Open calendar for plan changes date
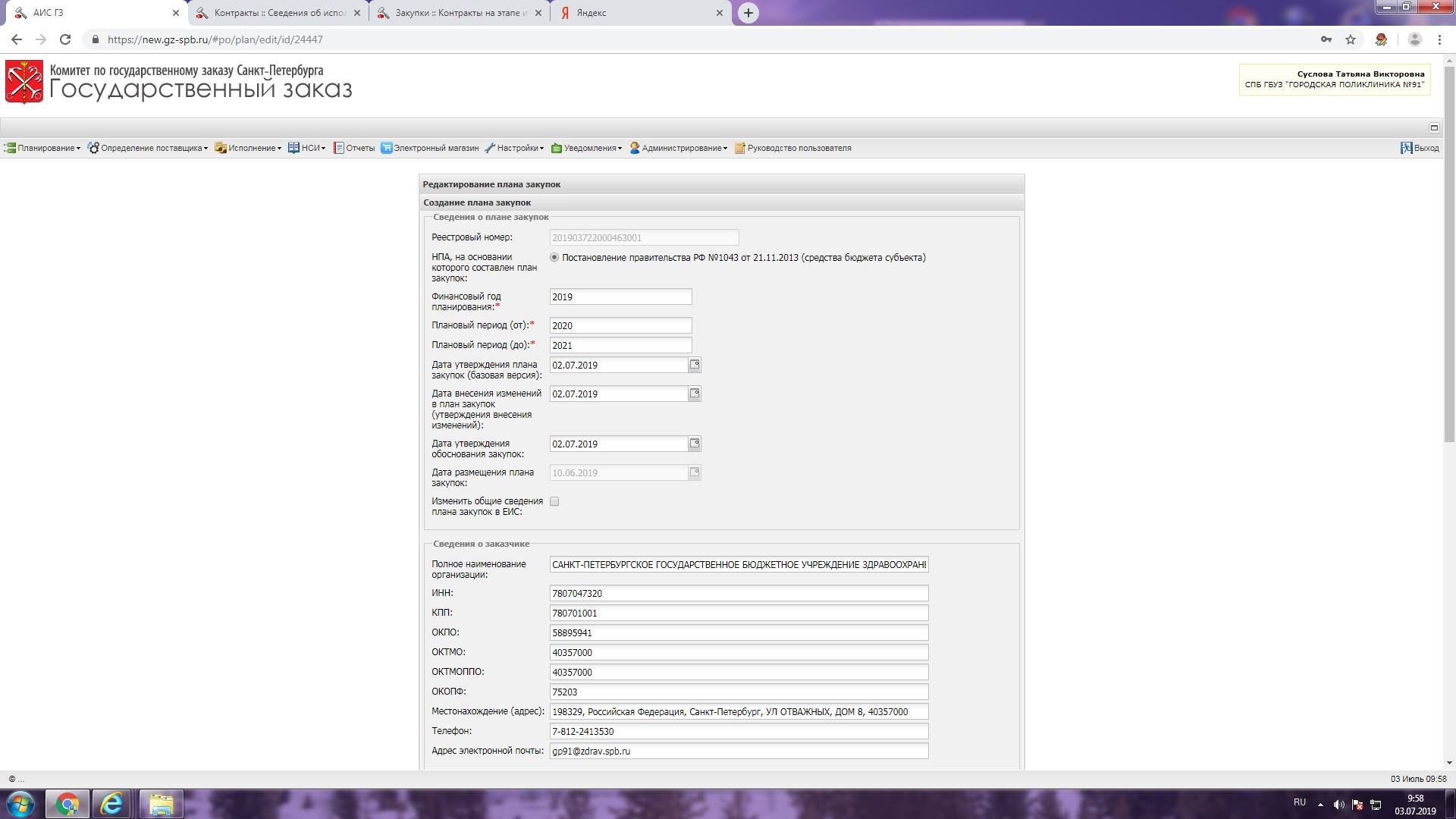This screenshot has height=819, width=1456. 694,394
